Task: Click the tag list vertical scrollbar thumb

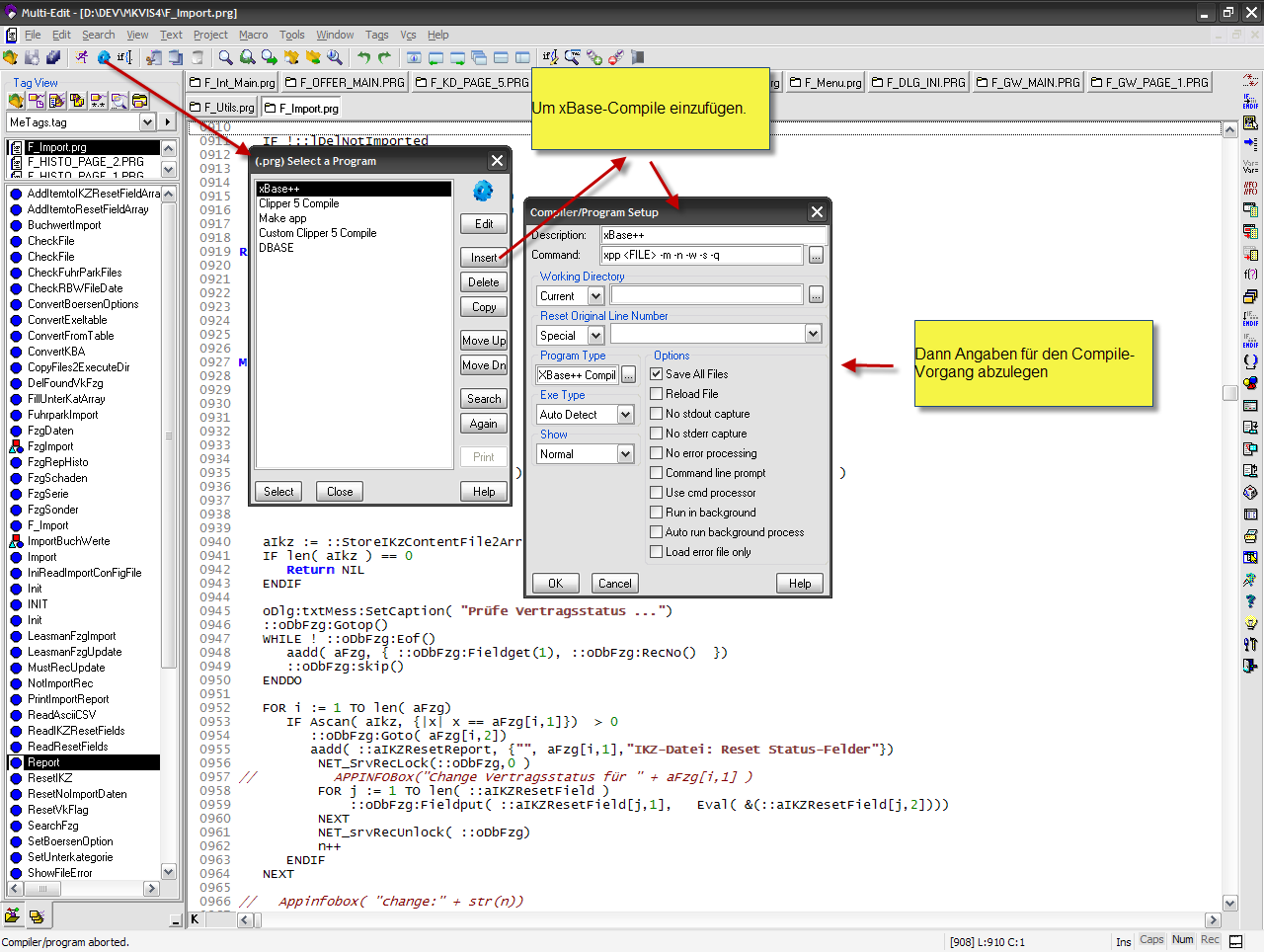Action: (168, 434)
